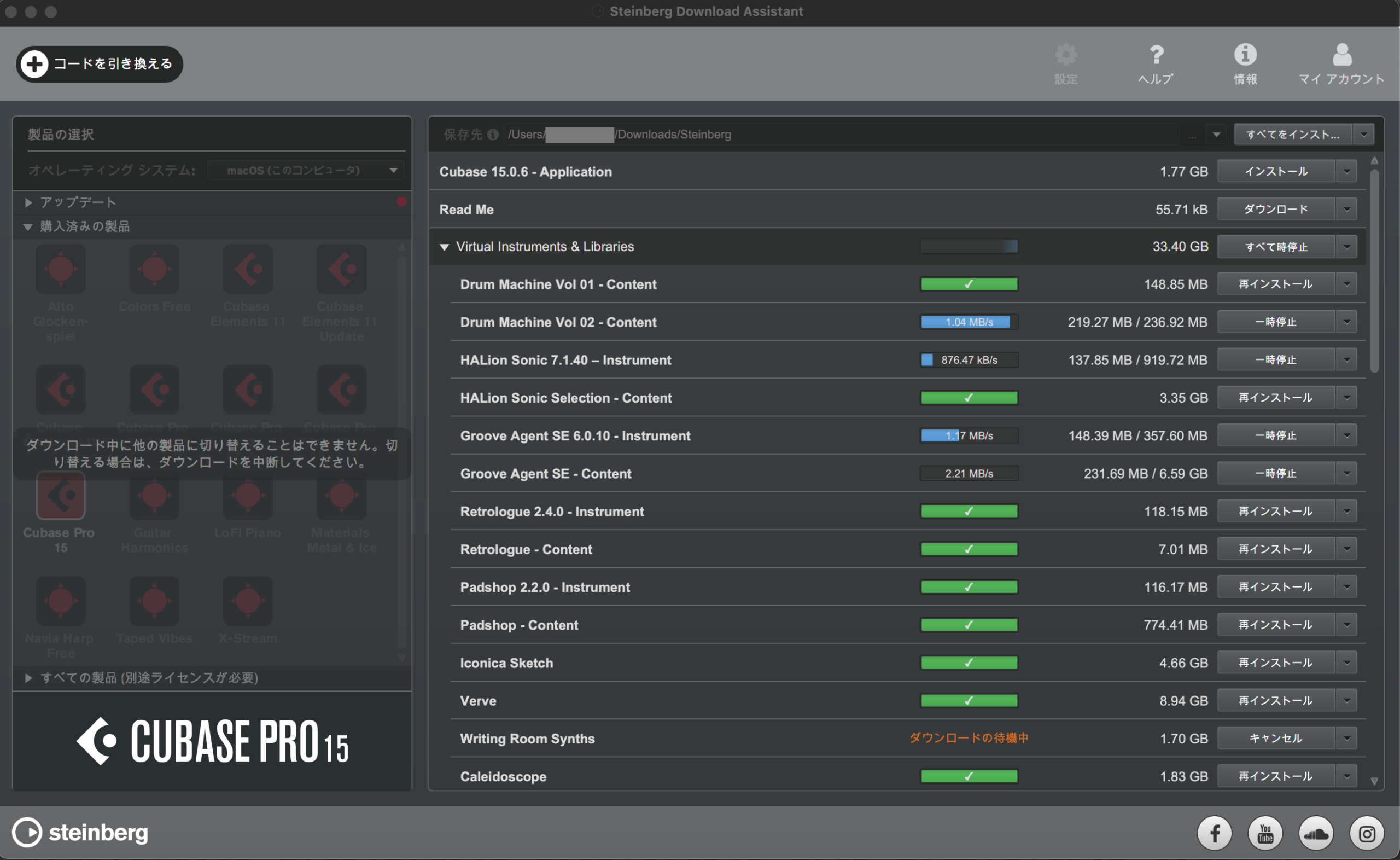Open the Instagram footer icon
The width and height of the screenshot is (1400, 860).
[1367, 834]
